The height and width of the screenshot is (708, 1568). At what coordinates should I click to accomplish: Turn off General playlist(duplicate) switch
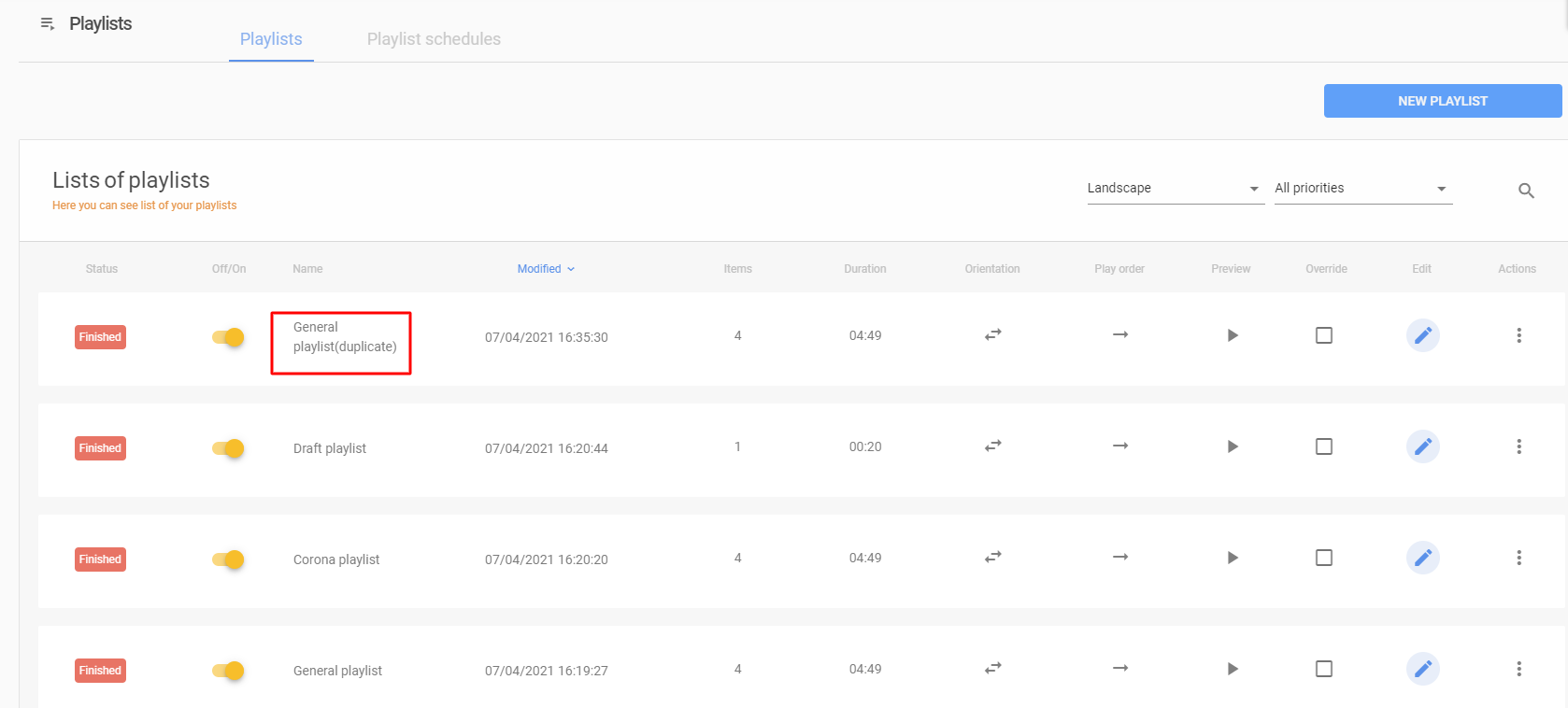[228, 337]
